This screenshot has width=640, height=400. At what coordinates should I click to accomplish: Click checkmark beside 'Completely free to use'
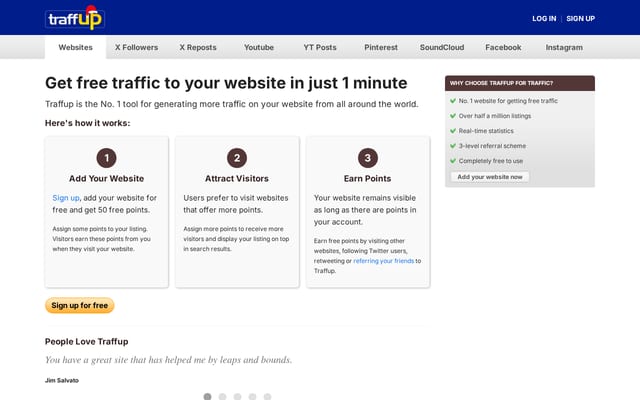pos(453,161)
